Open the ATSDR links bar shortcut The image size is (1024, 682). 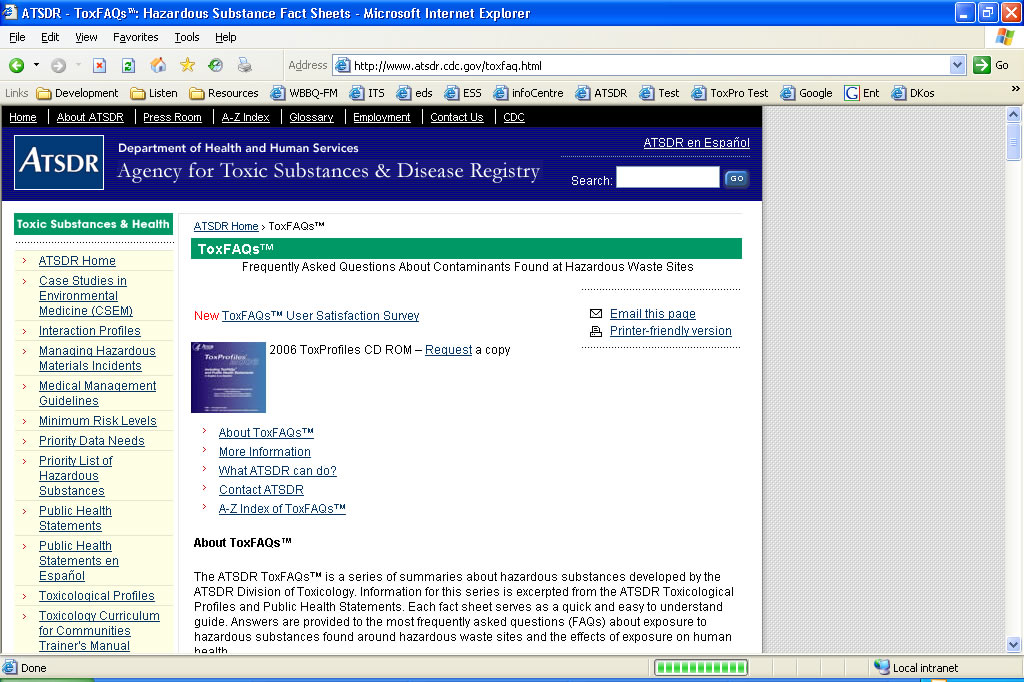click(601, 93)
